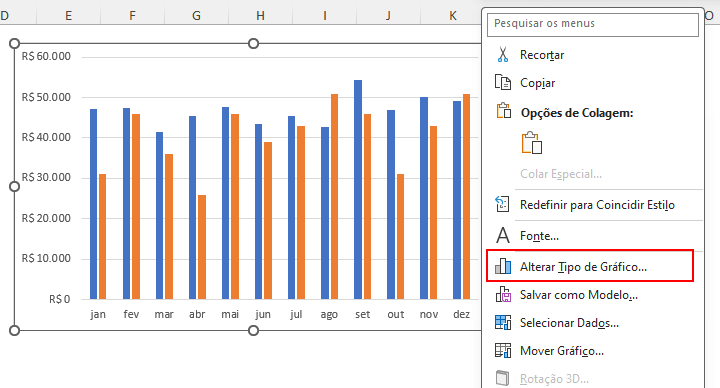Select column header K
This screenshot has height=388, width=720.
click(x=453, y=16)
